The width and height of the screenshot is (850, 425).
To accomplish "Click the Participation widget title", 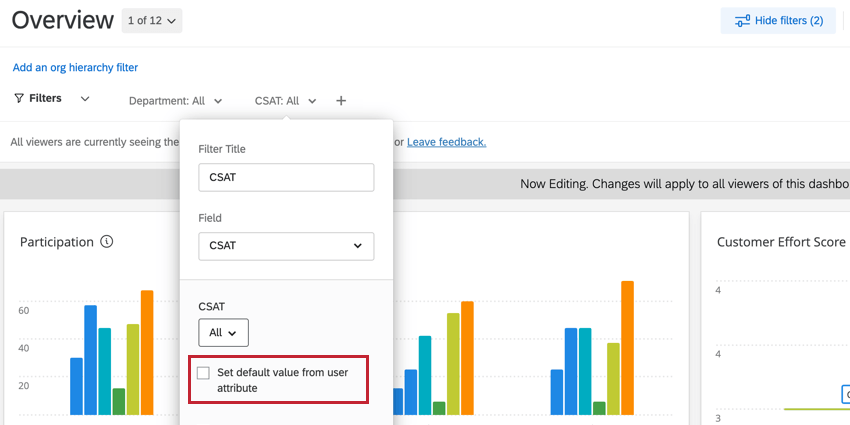I will tap(57, 242).
